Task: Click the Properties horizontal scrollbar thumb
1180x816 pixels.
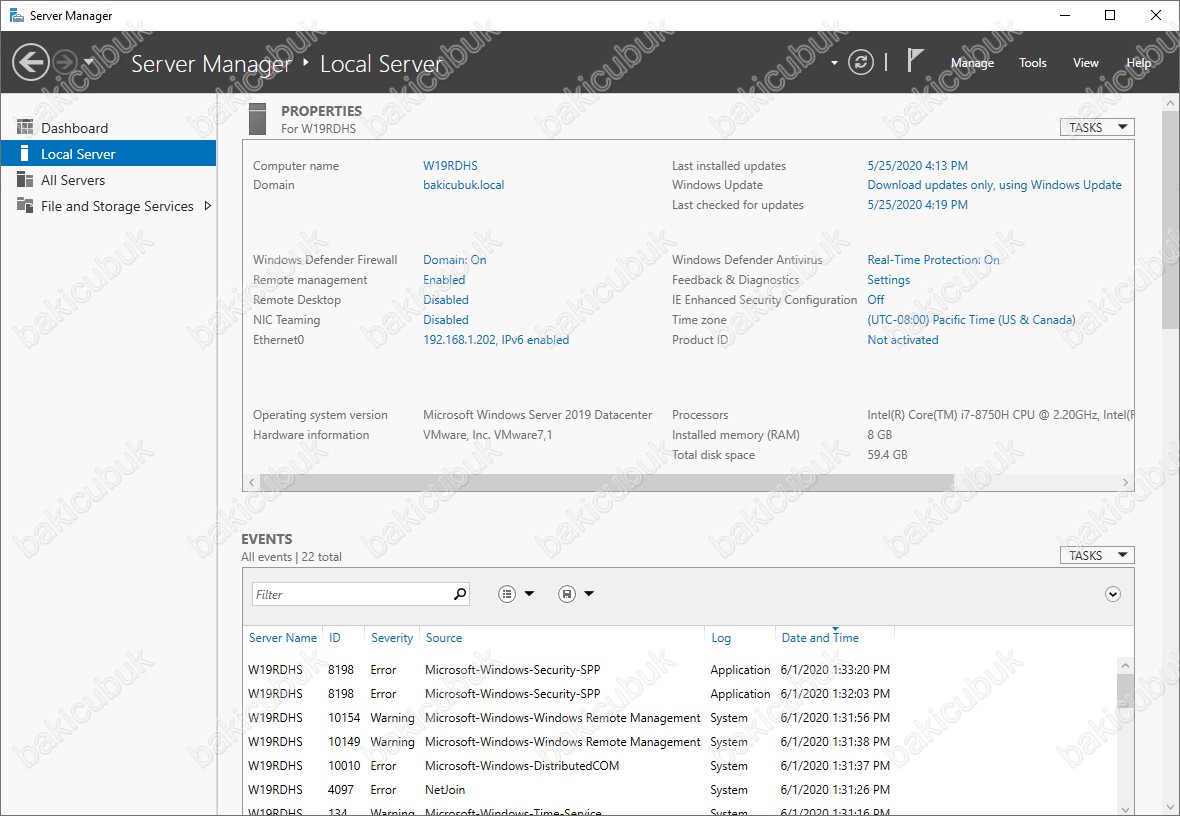Action: click(607, 482)
